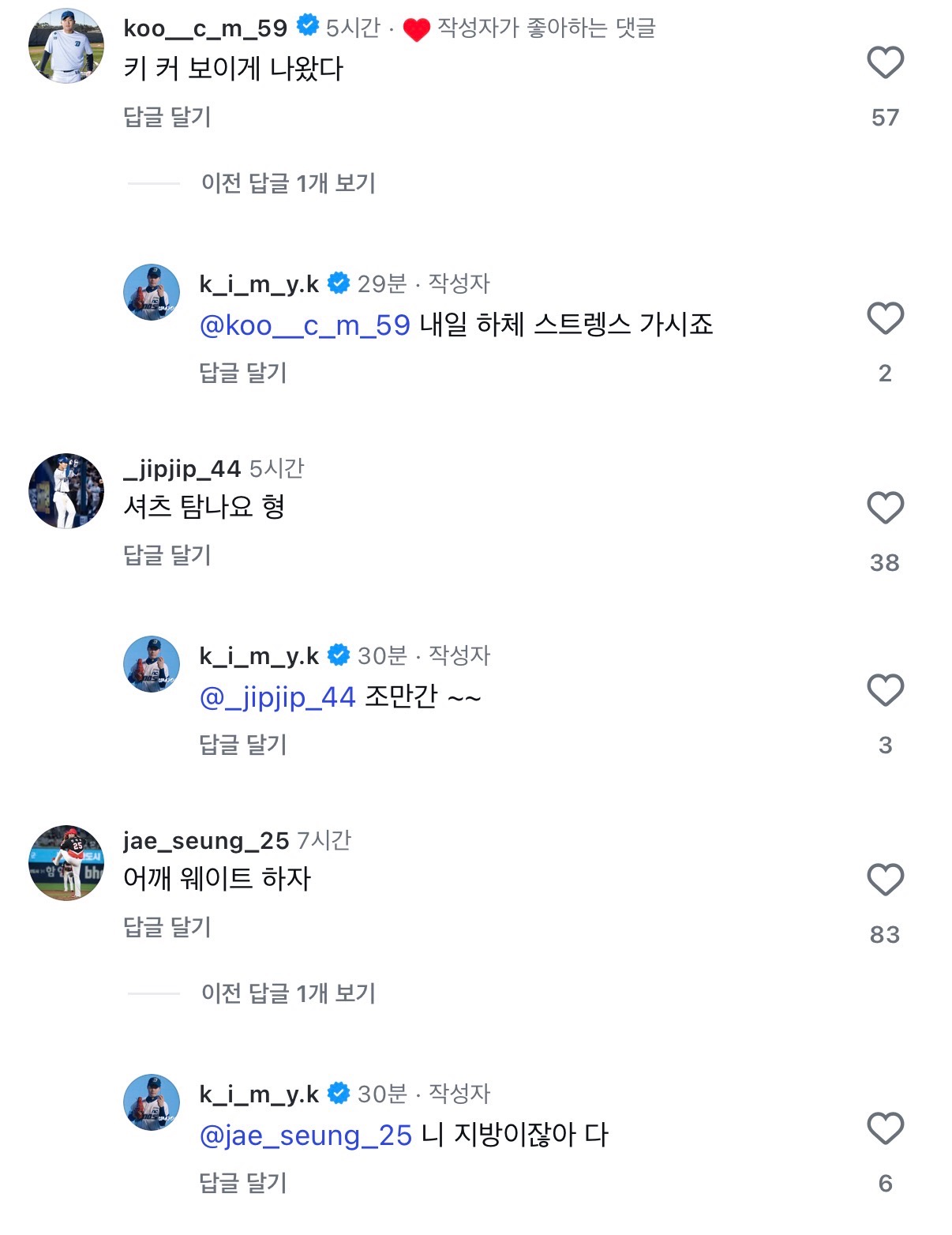Expand previous reply under koo__c_m_59's comment
The height and width of the screenshot is (1235, 952).
click(x=288, y=184)
